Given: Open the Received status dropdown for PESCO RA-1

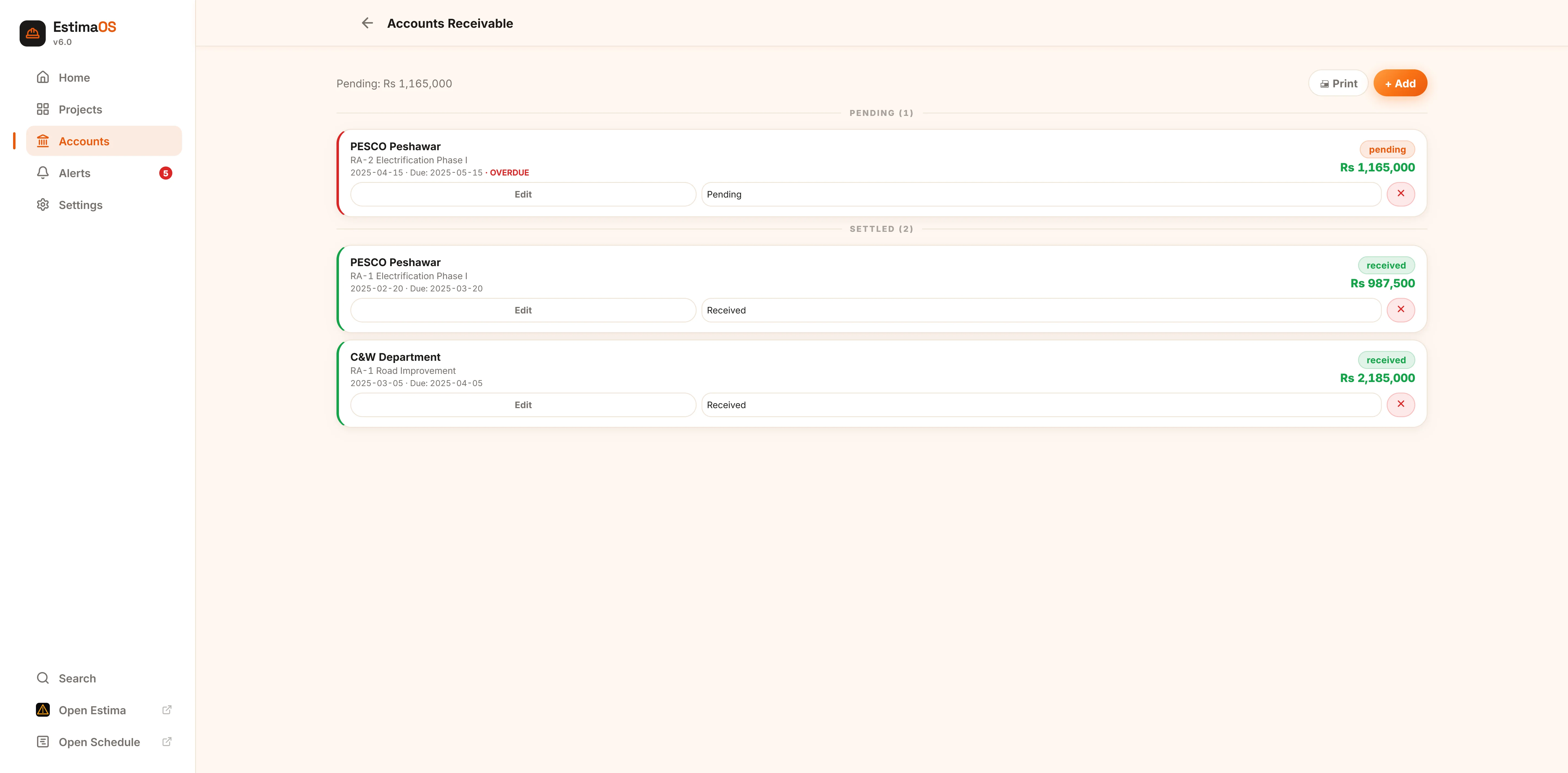Looking at the screenshot, I should click(1041, 310).
